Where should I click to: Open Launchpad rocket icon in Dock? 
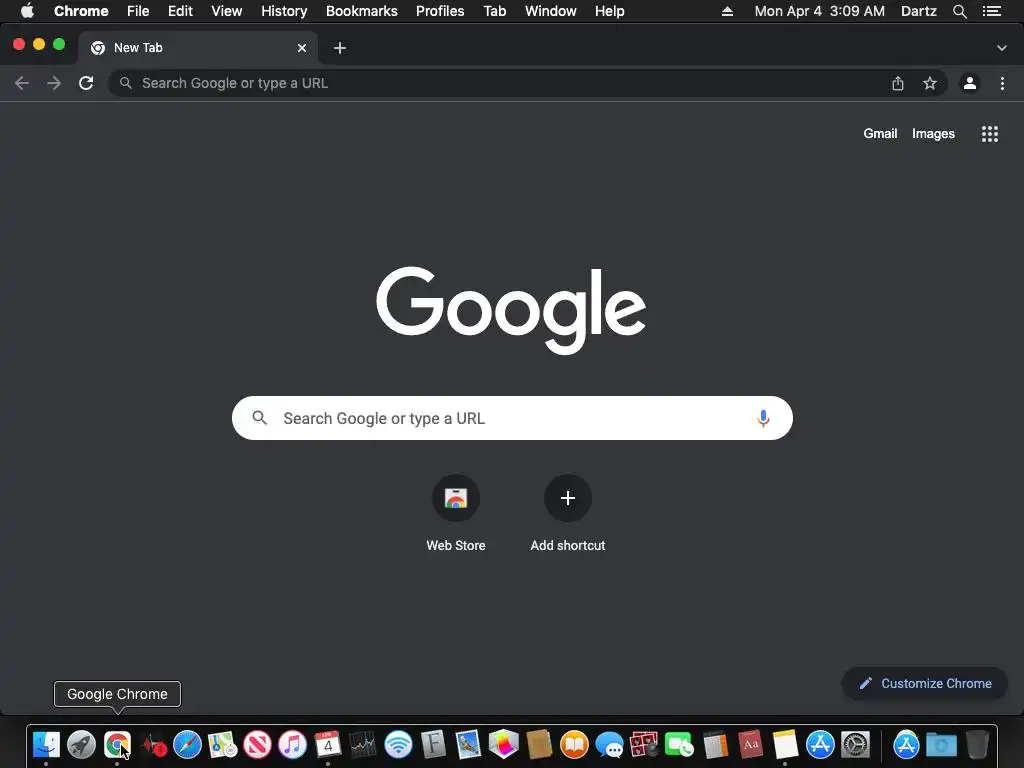(x=82, y=744)
